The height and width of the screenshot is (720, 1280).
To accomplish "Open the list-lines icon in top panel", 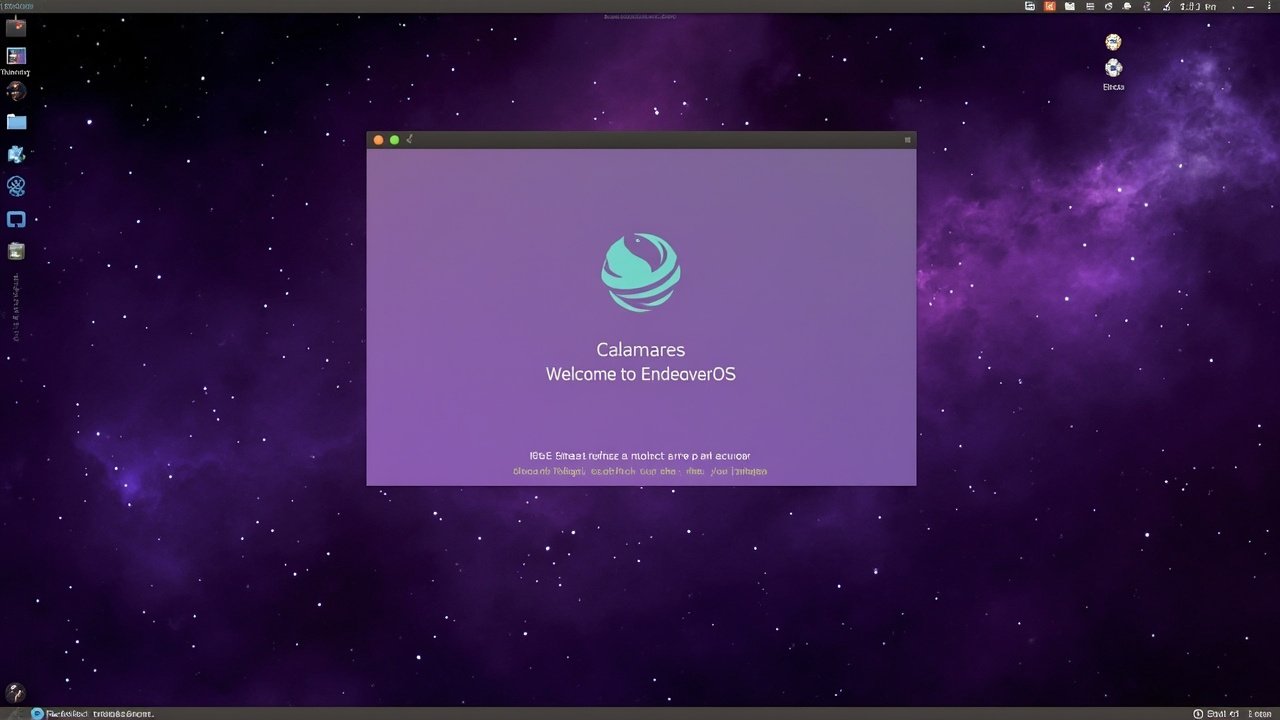I will pos(1090,6).
